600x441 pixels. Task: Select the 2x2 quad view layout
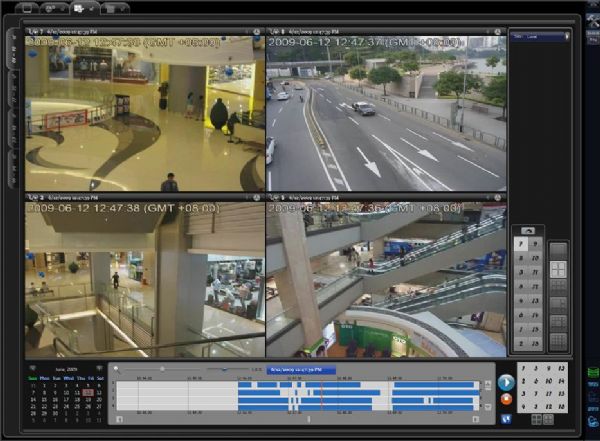[558, 269]
